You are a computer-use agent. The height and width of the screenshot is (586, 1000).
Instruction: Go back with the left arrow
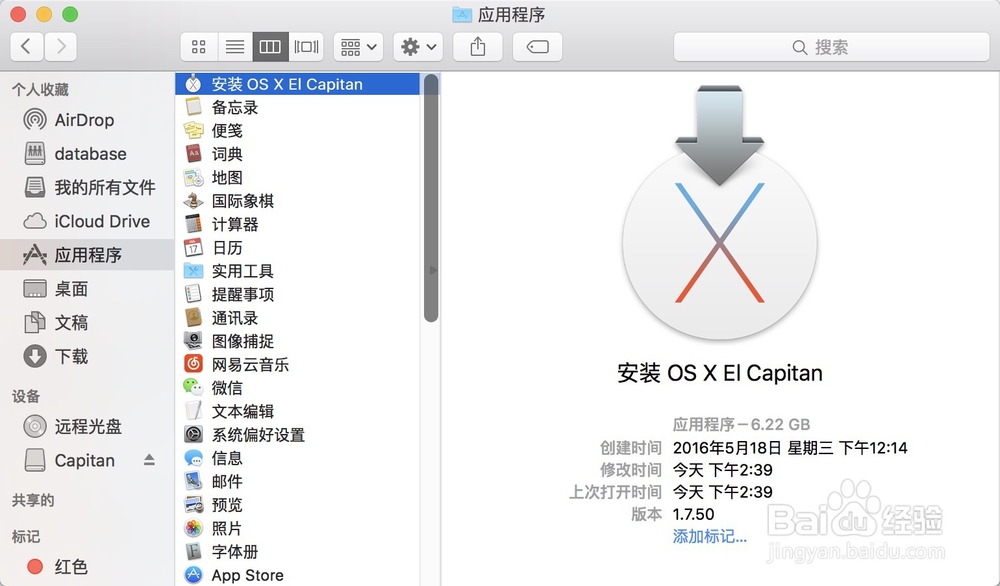27,47
